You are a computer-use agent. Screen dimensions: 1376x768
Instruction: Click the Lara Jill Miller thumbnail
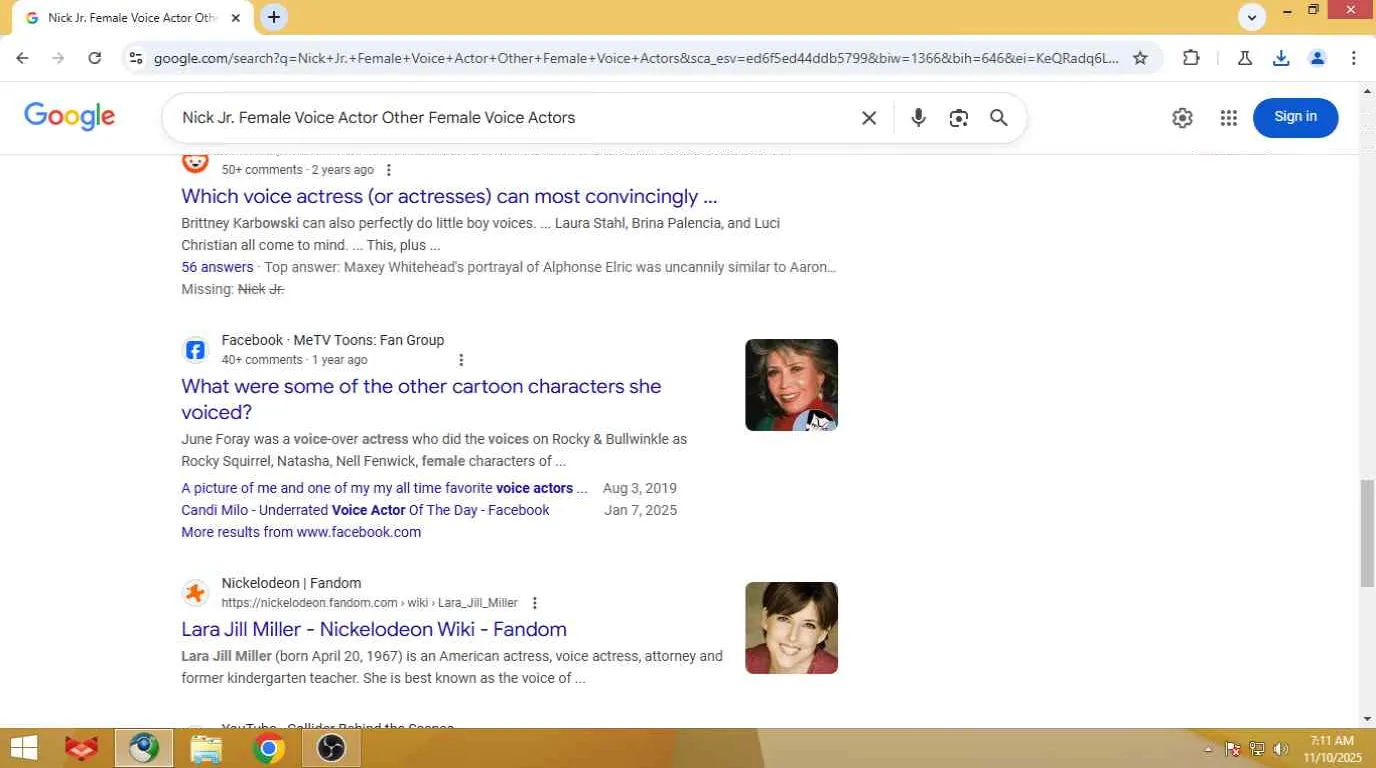(791, 628)
